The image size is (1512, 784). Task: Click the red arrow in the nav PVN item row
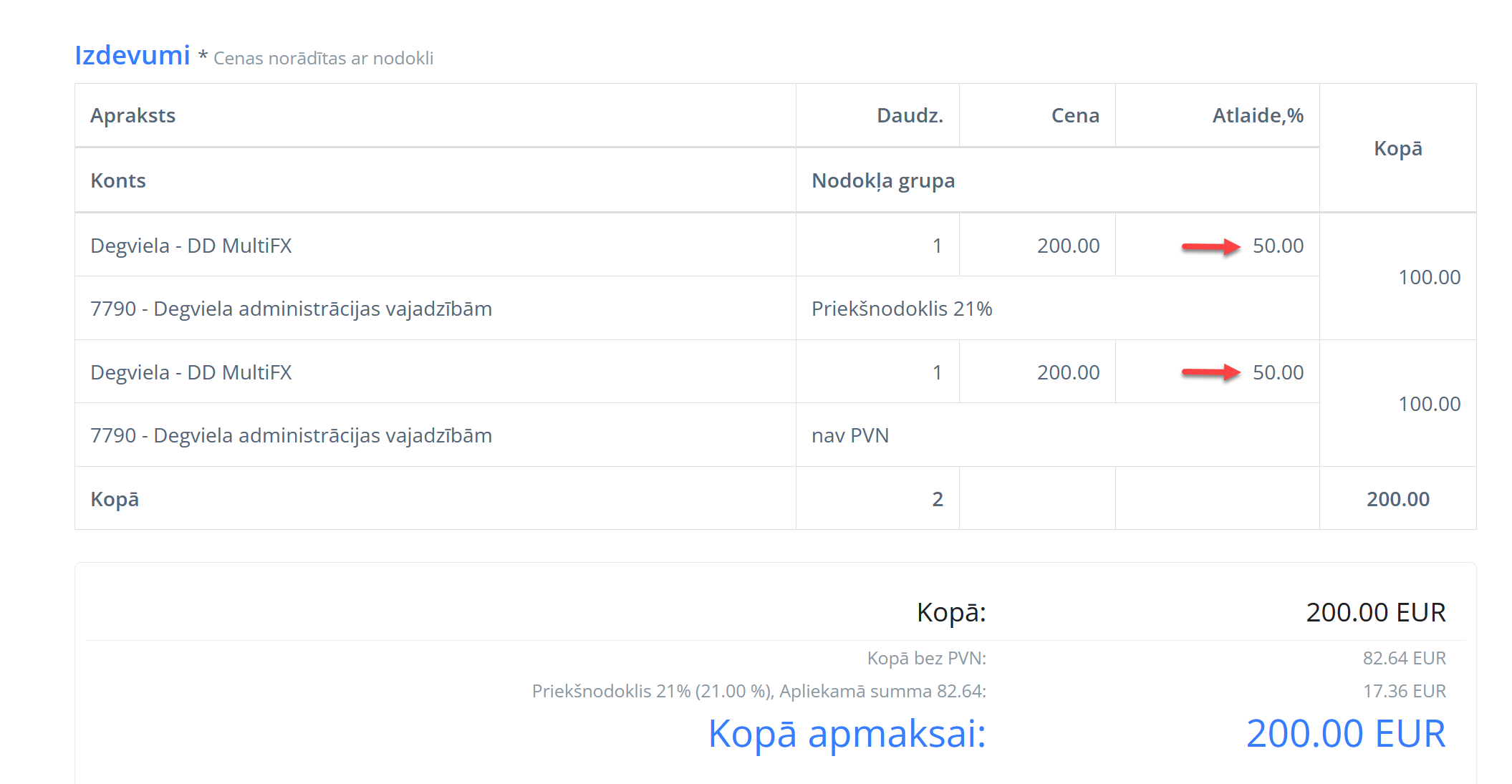click(x=1210, y=372)
